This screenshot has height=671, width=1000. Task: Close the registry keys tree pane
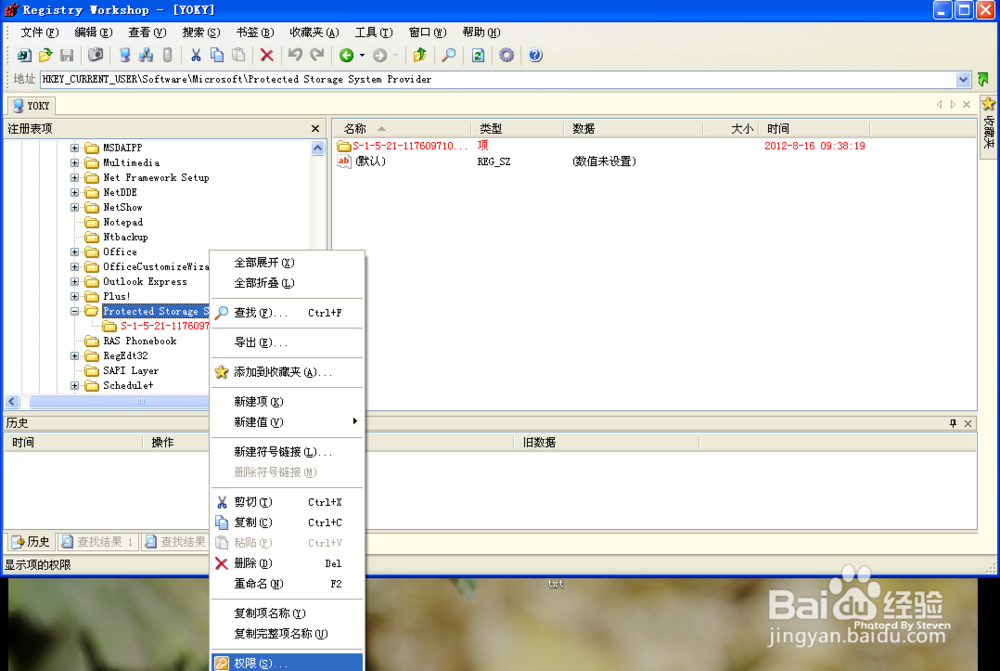tap(315, 129)
